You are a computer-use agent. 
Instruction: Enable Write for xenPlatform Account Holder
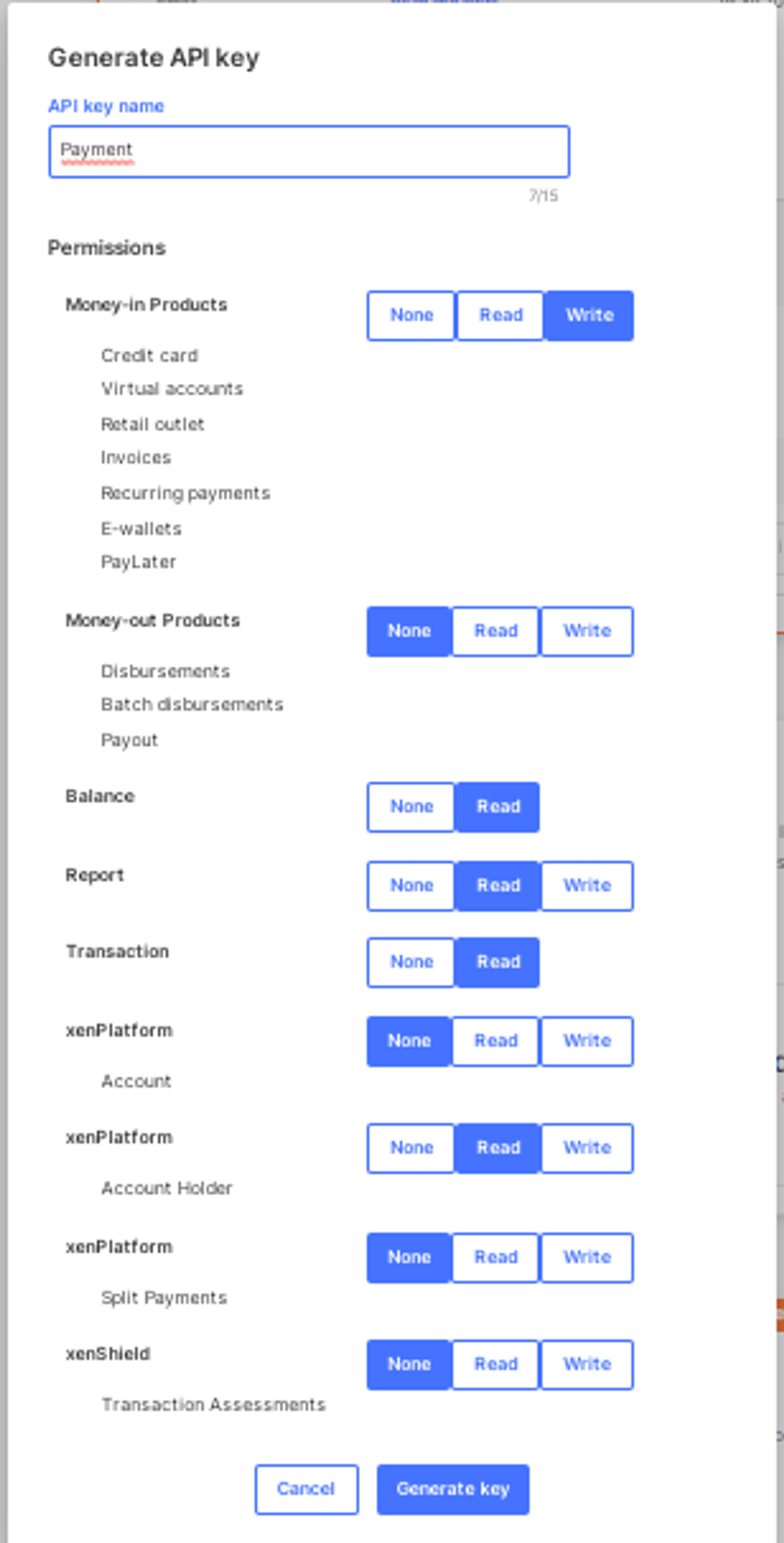point(586,1148)
